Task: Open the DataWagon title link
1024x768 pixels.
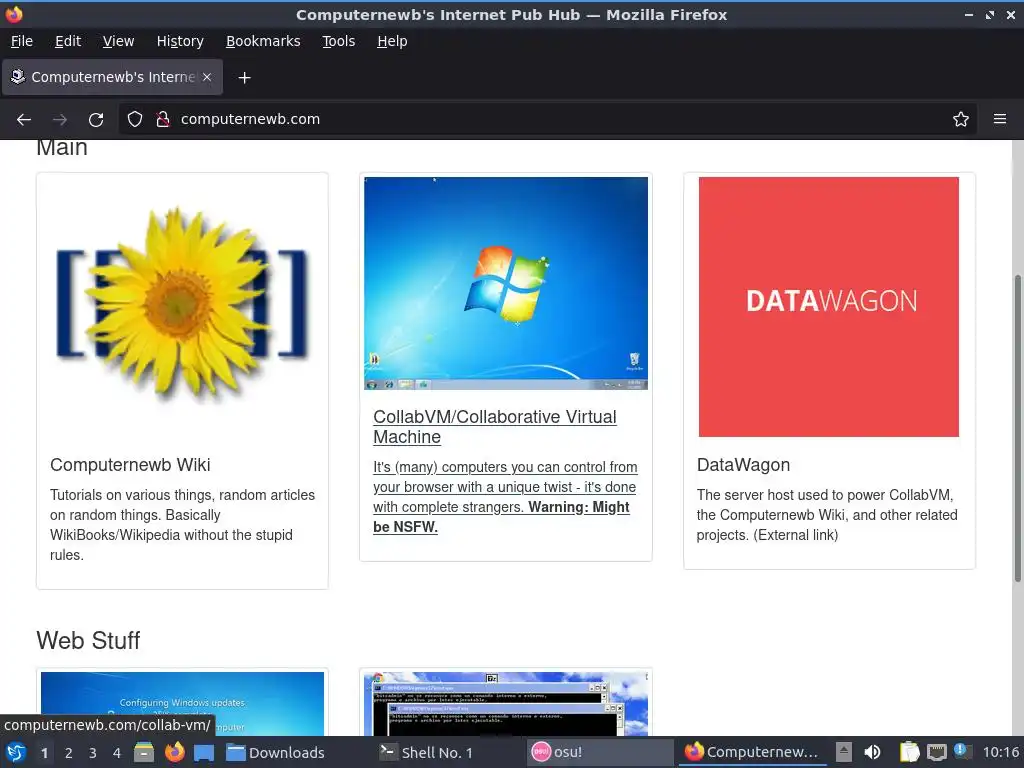Action: click(x=743, y=465)
